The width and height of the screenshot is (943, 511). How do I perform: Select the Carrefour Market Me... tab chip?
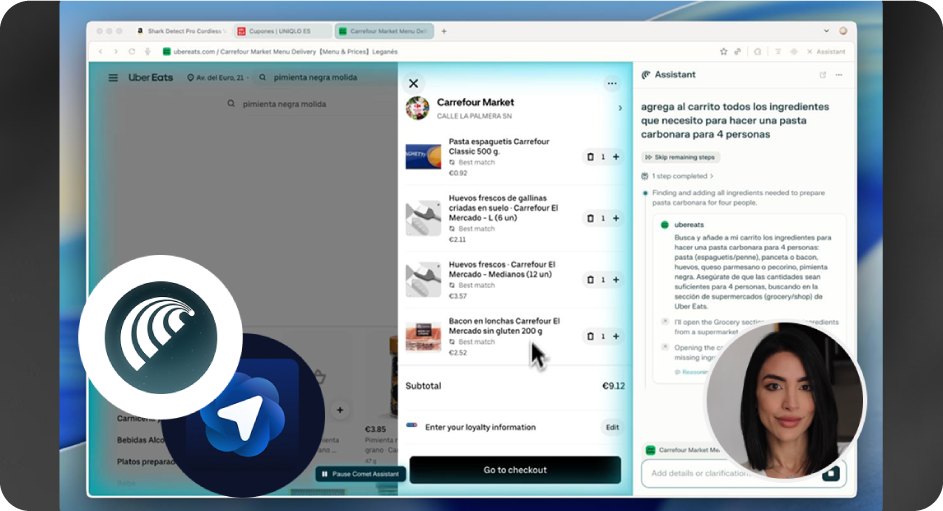684,450
